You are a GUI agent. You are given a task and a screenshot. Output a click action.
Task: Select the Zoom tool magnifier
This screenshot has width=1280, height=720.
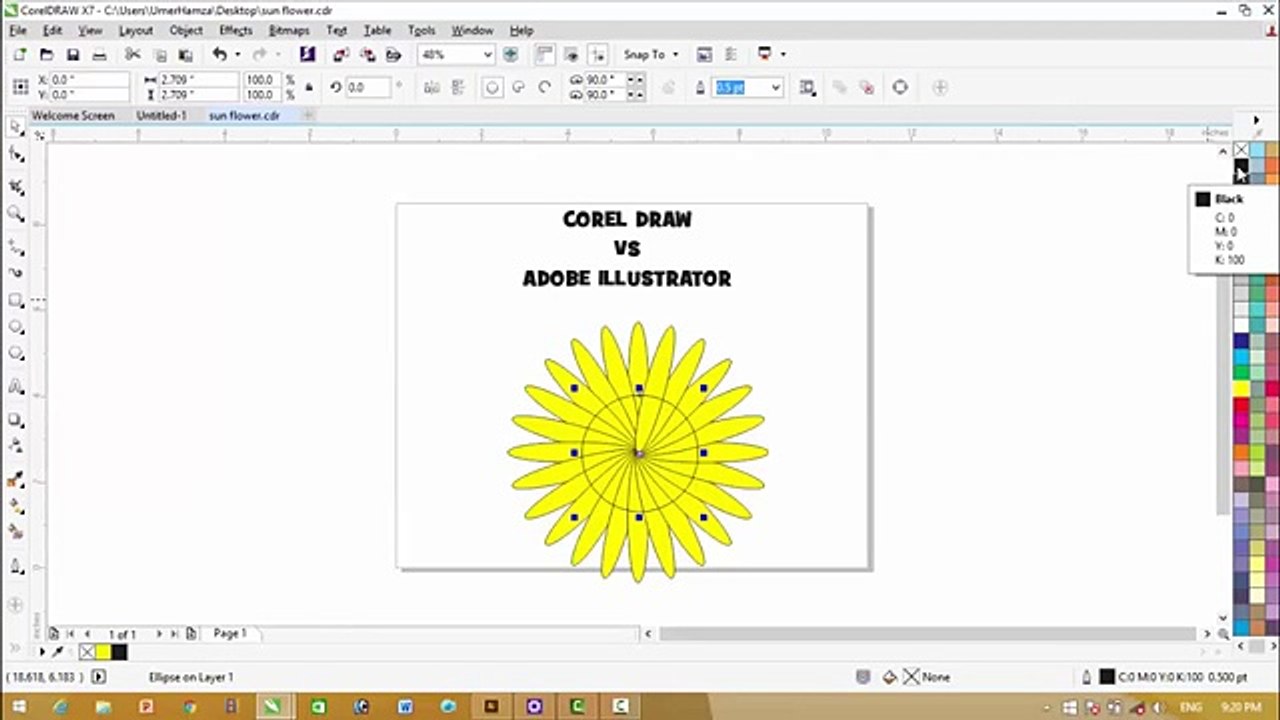16,214
